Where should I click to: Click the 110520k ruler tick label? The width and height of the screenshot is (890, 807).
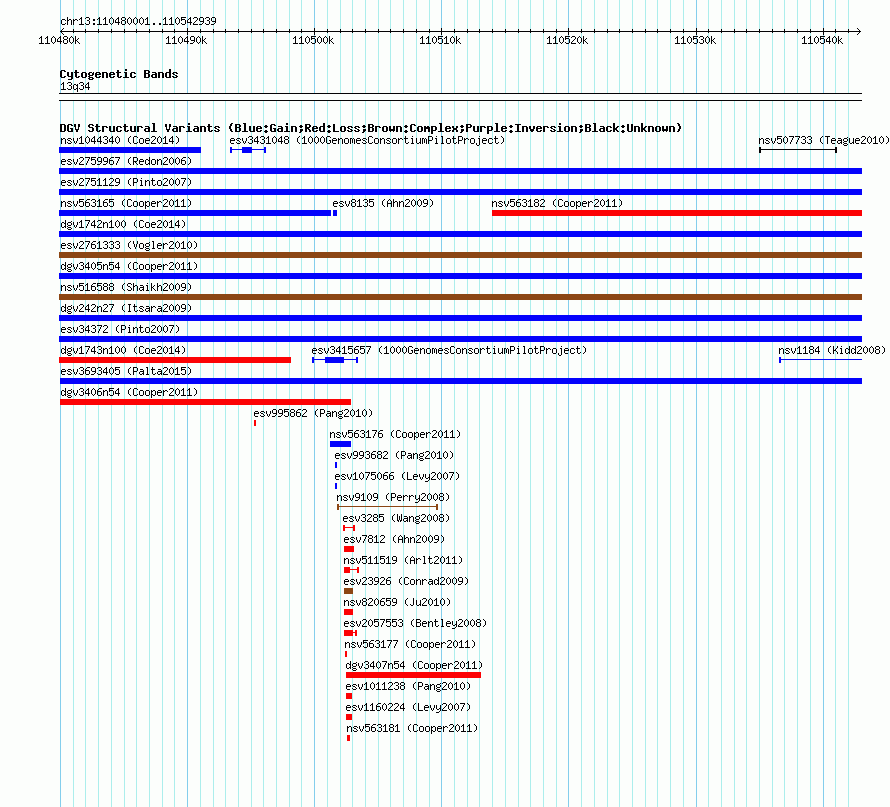[x=567, y=40]
